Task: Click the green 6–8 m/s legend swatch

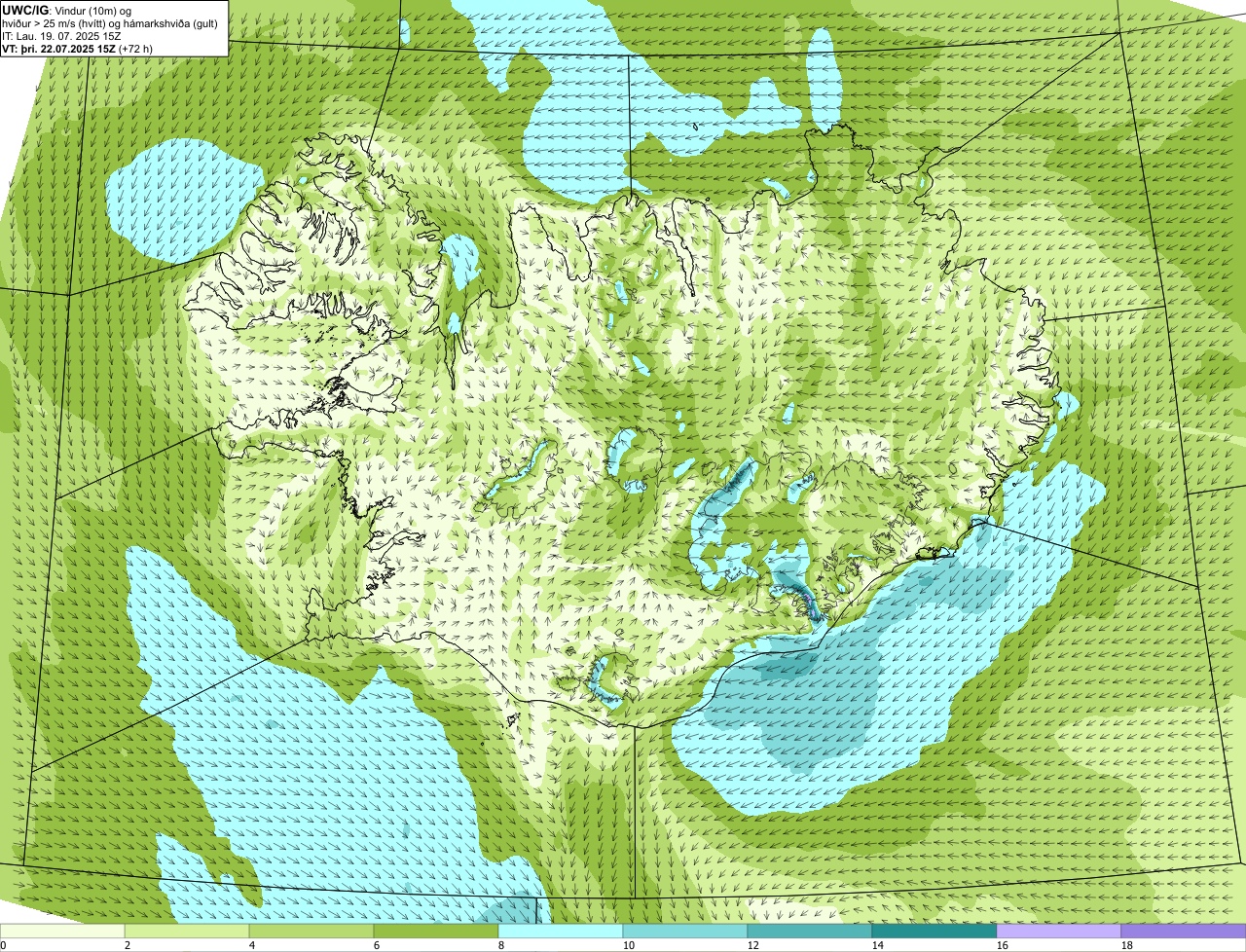Action: coord(436,932)
